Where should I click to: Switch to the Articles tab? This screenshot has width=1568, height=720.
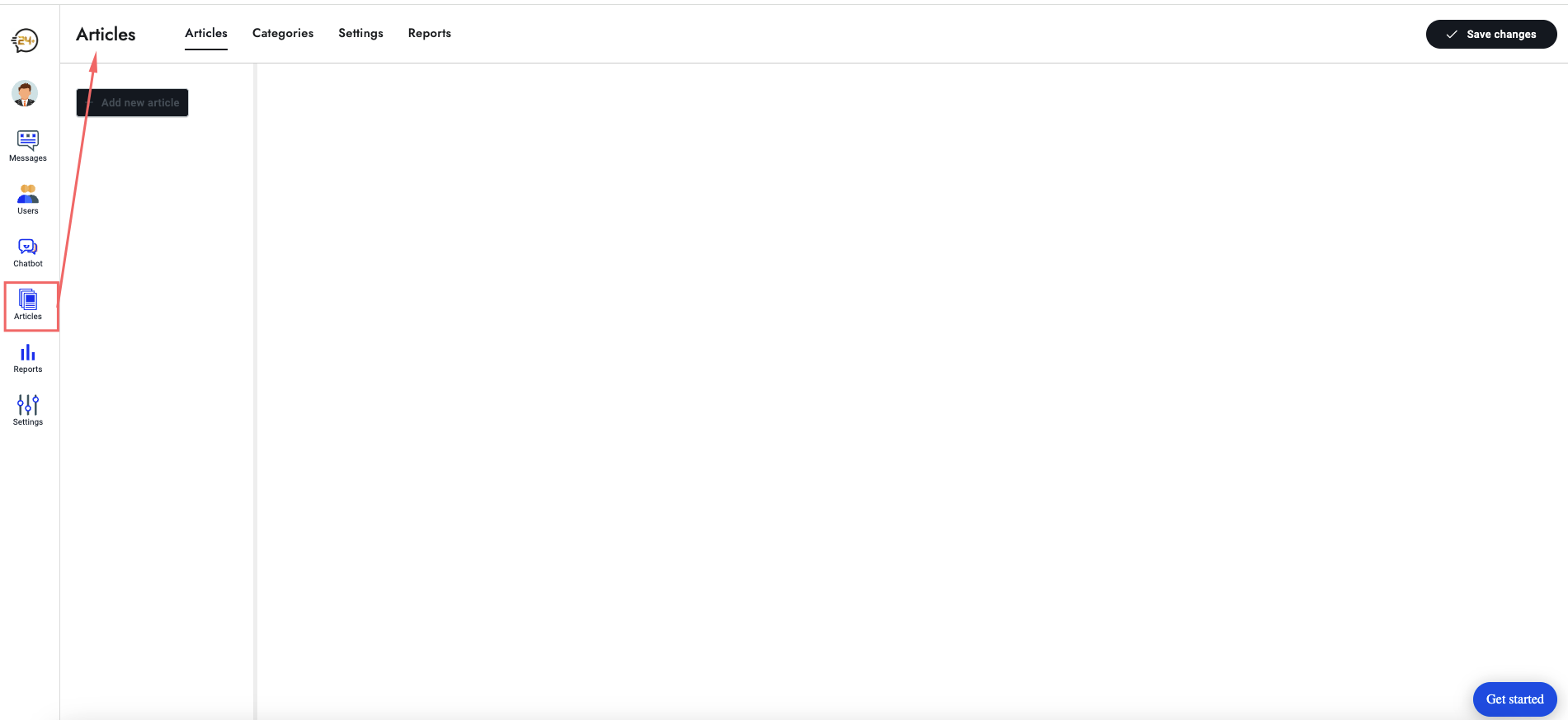tap(206, 33)
